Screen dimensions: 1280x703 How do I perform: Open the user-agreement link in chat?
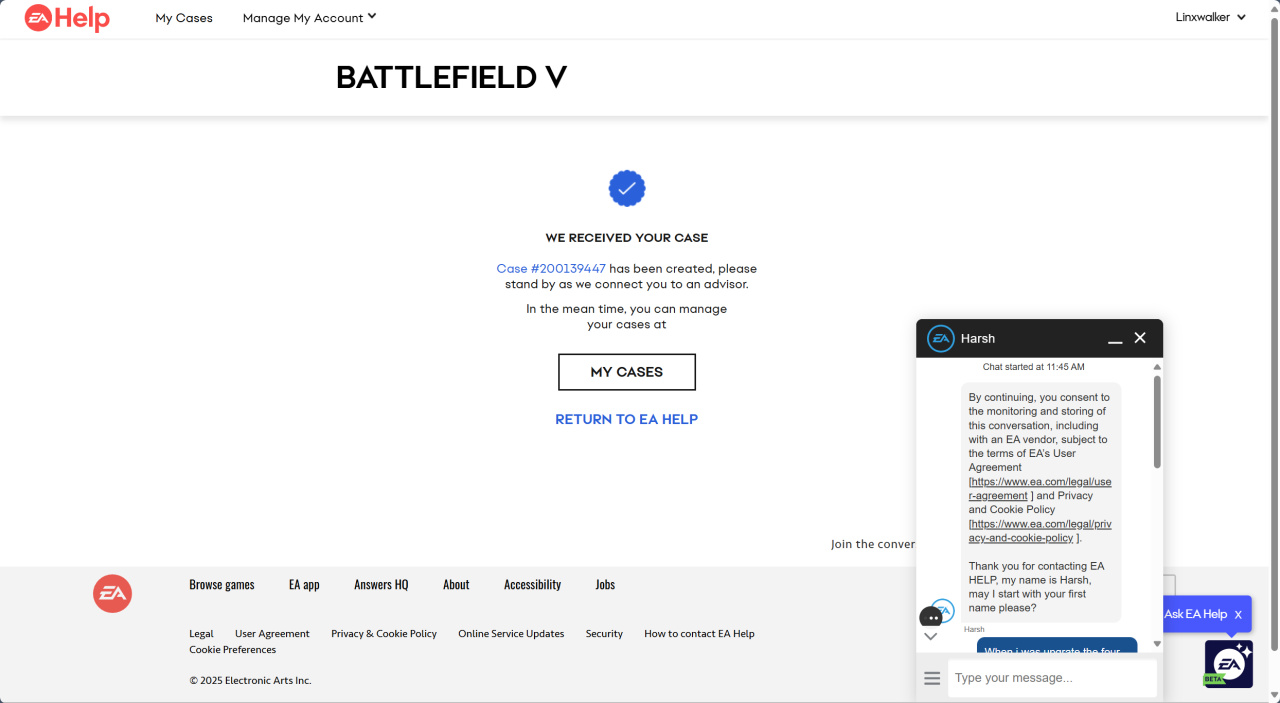click(x=1040, y=489)
